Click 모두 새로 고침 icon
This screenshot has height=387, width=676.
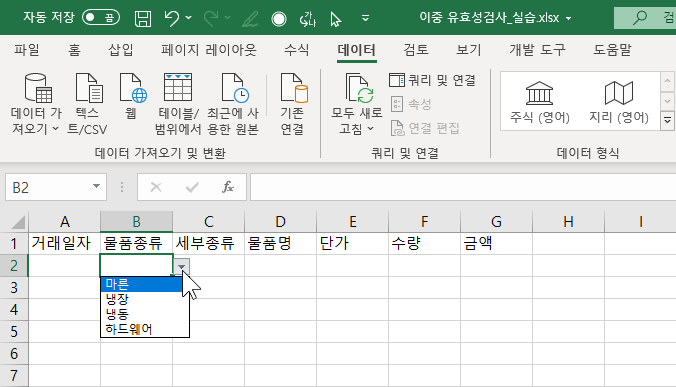coord(359,88)
